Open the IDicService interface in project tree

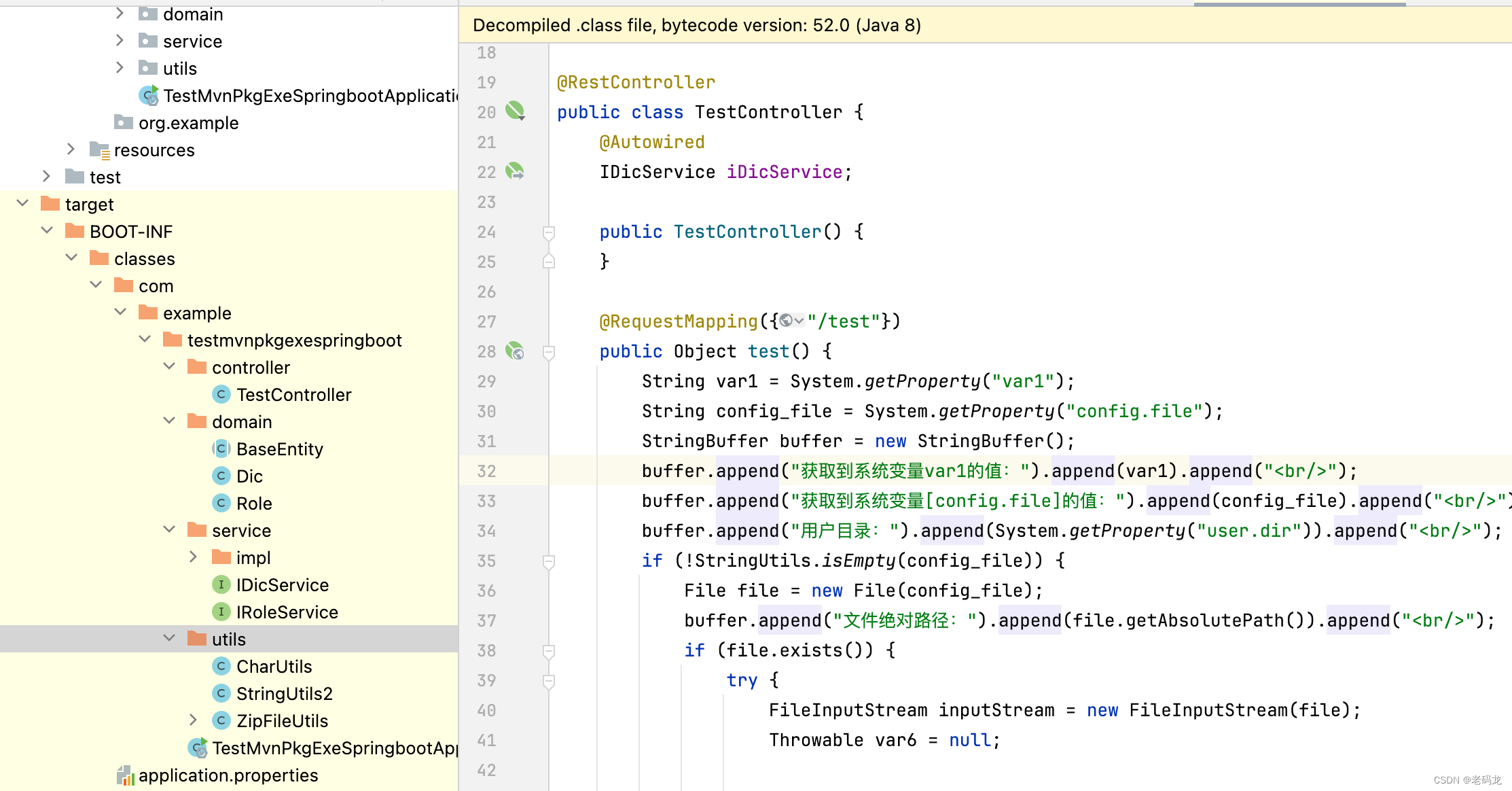[x=282, y=585]
